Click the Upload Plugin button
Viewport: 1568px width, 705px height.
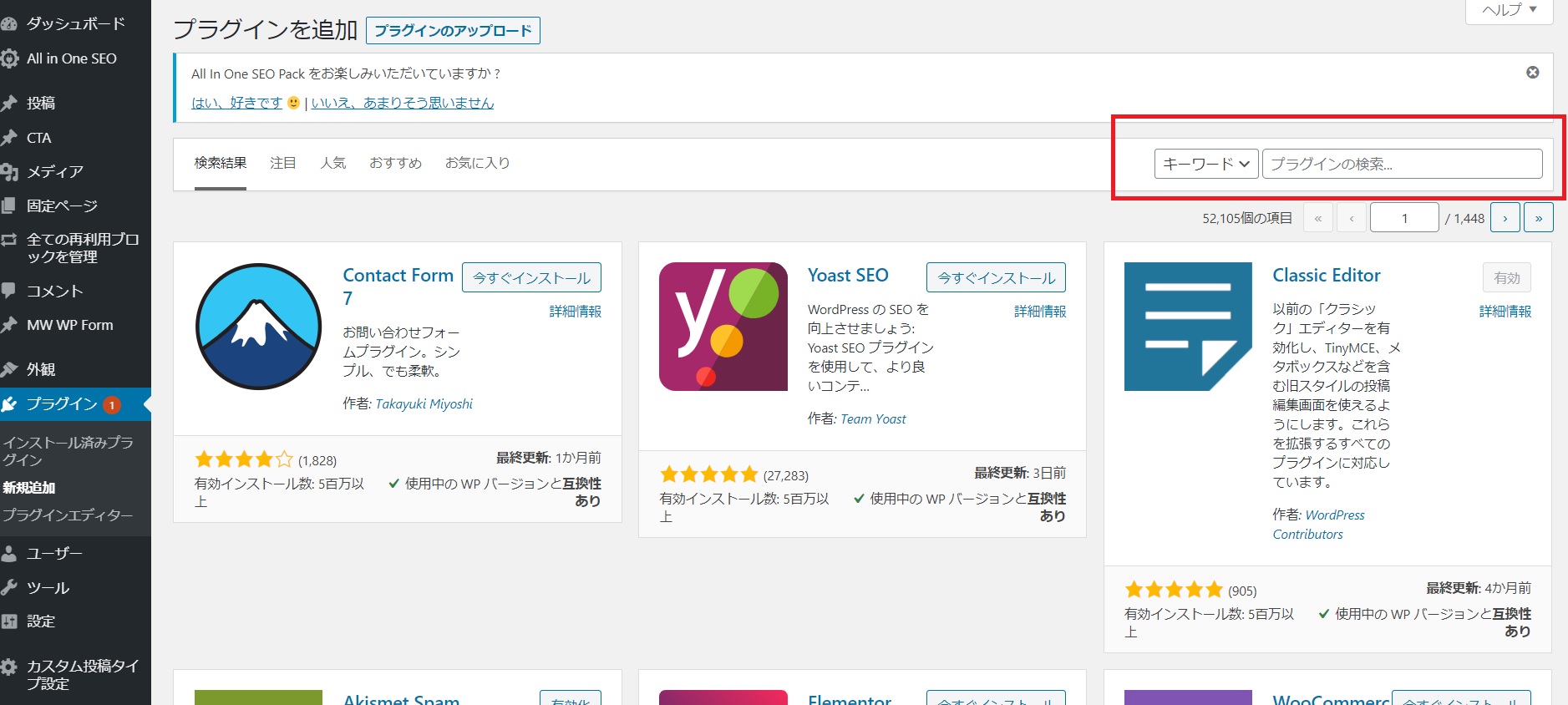point(453,31)
